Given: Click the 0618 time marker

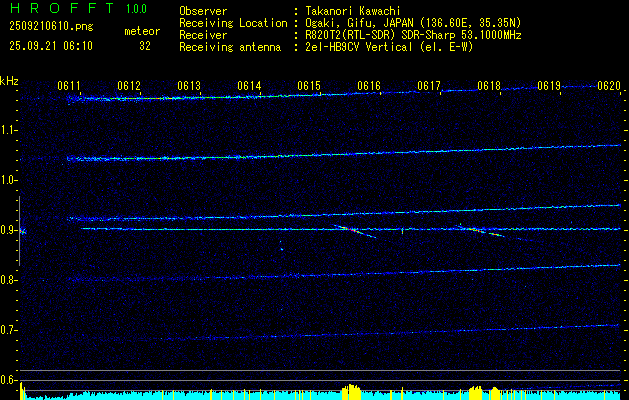Looking at the screenshot, I should pos(489,86).
